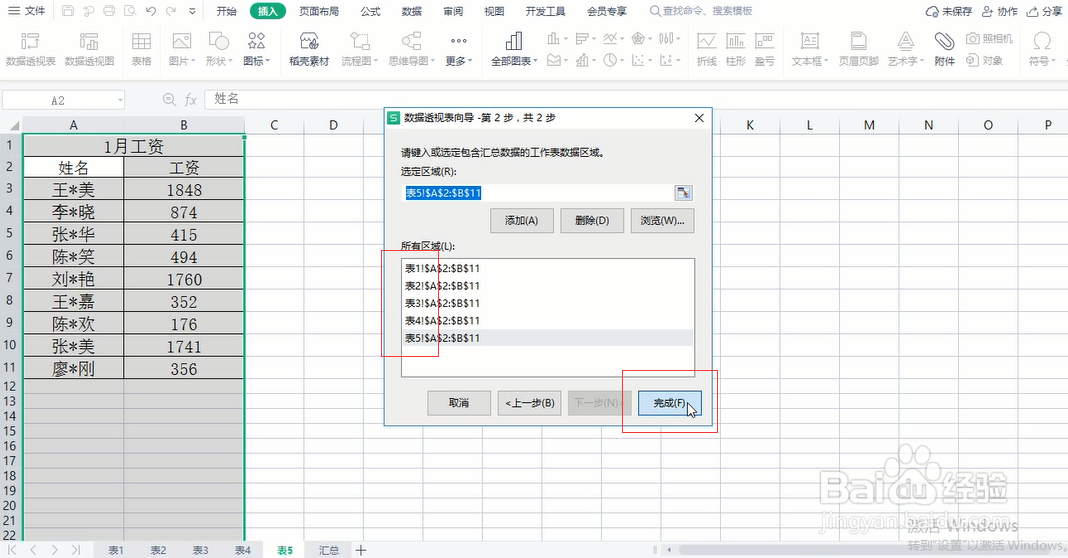Click the 附件 attachment paperclip icon

pos(944,48)
